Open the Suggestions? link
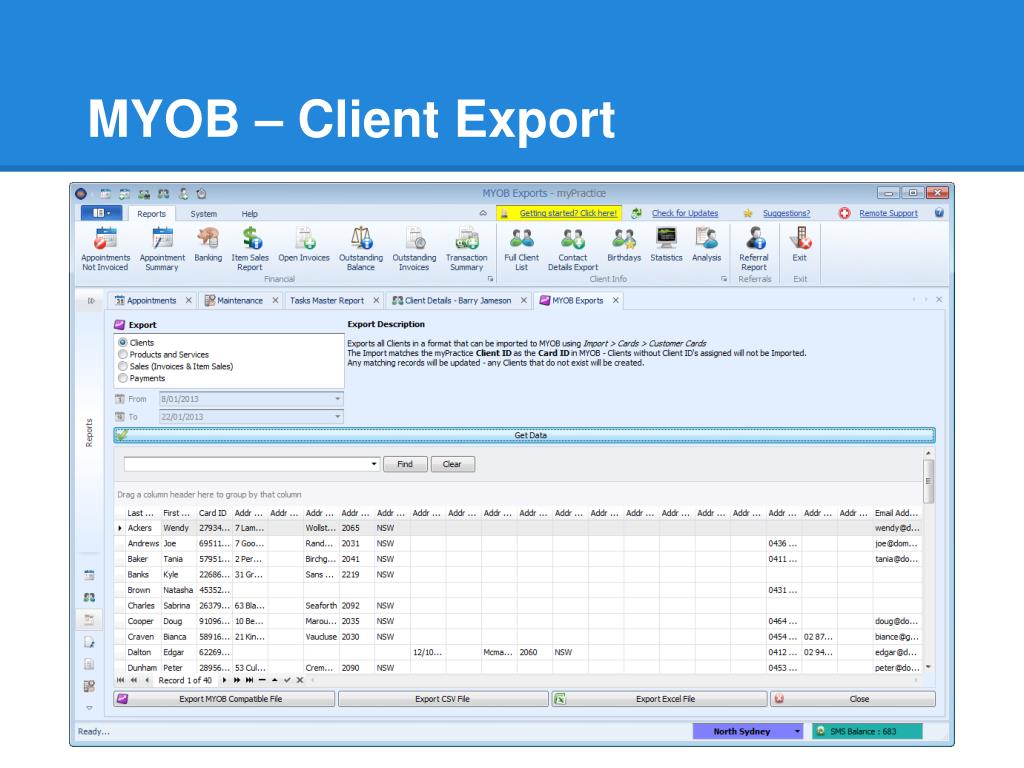This screenshot has height=768, width=1024. pos(786,213)
